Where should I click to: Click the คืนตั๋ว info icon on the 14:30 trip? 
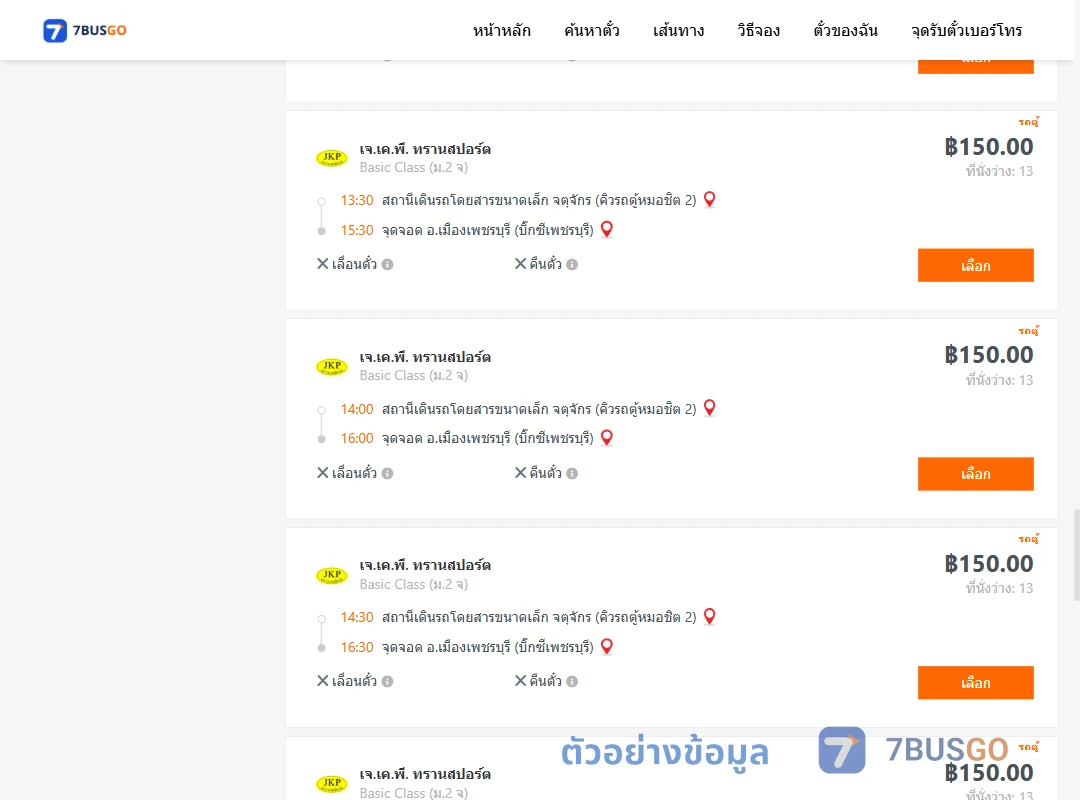tap(572, 681)
